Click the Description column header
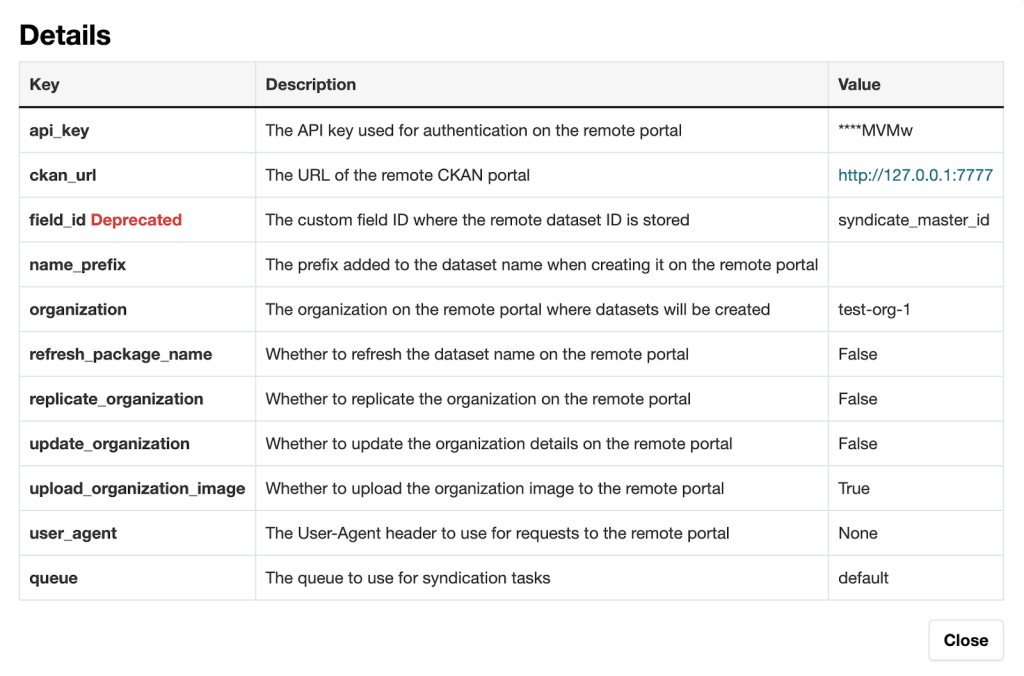Screen dimensions: 1024x676 pos(309,85)
